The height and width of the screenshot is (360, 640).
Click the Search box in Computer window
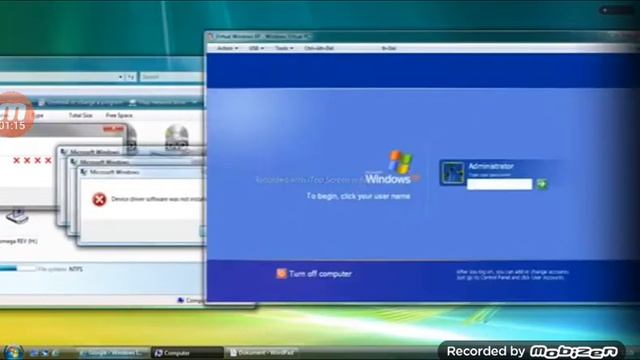(171, 77)
